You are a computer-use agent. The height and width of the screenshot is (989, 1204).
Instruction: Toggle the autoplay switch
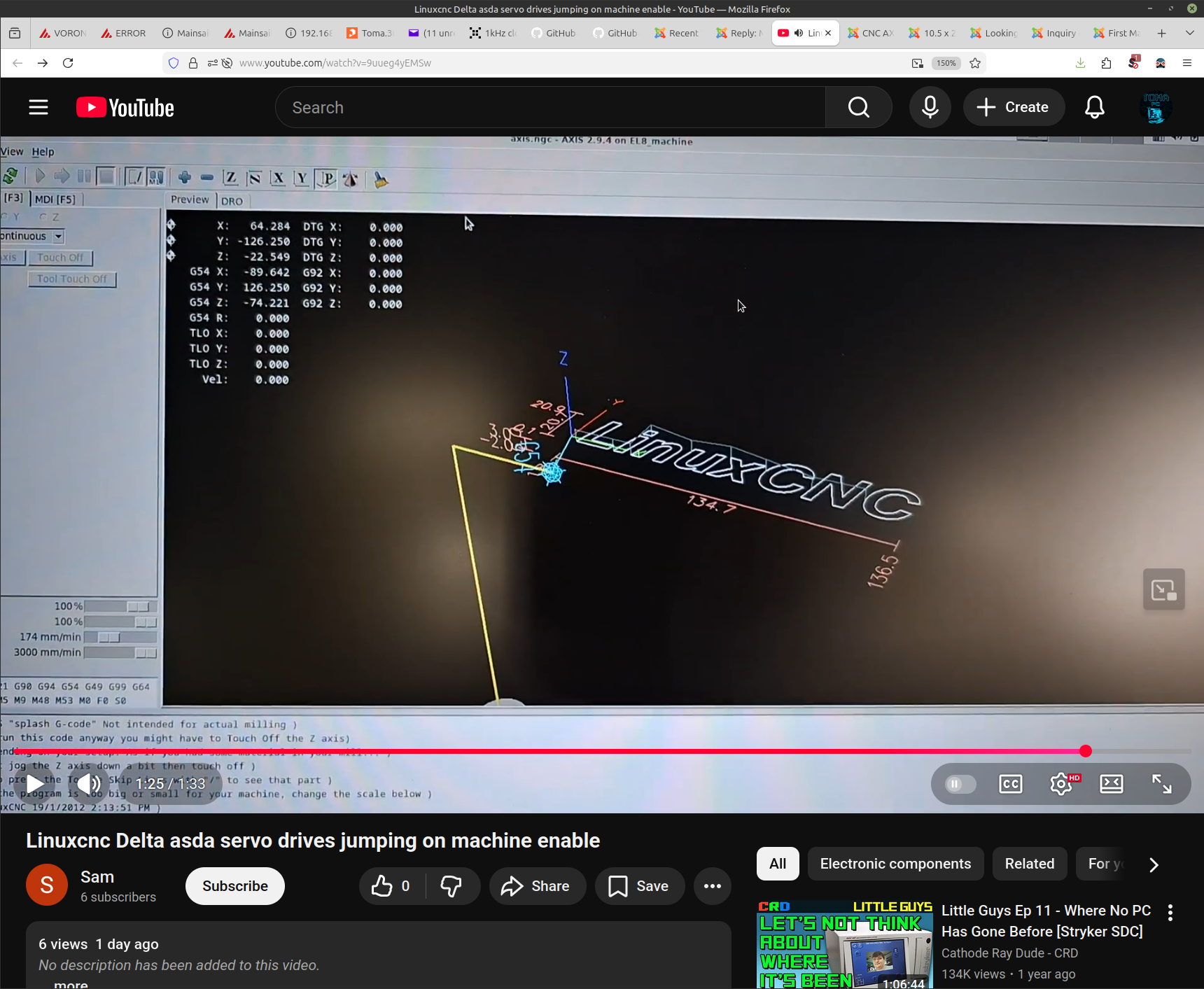[960, 784]
